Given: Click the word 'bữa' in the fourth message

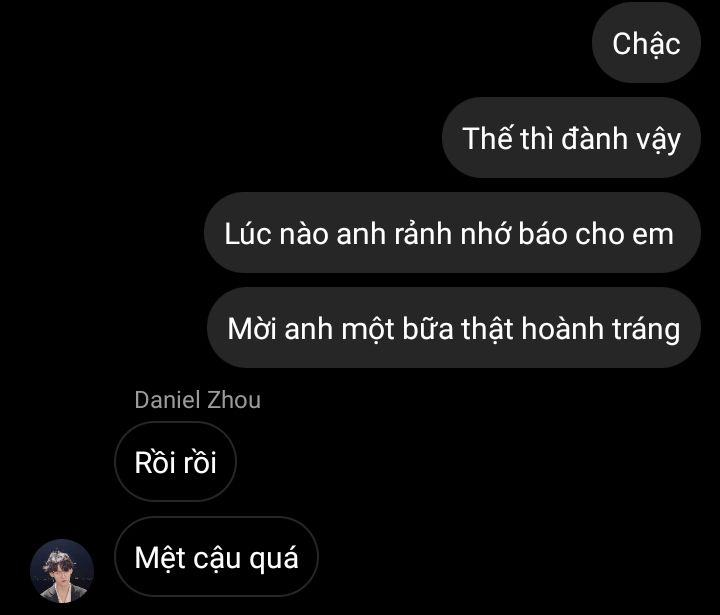Looking at the screenshot, I should tap(428, 329).
